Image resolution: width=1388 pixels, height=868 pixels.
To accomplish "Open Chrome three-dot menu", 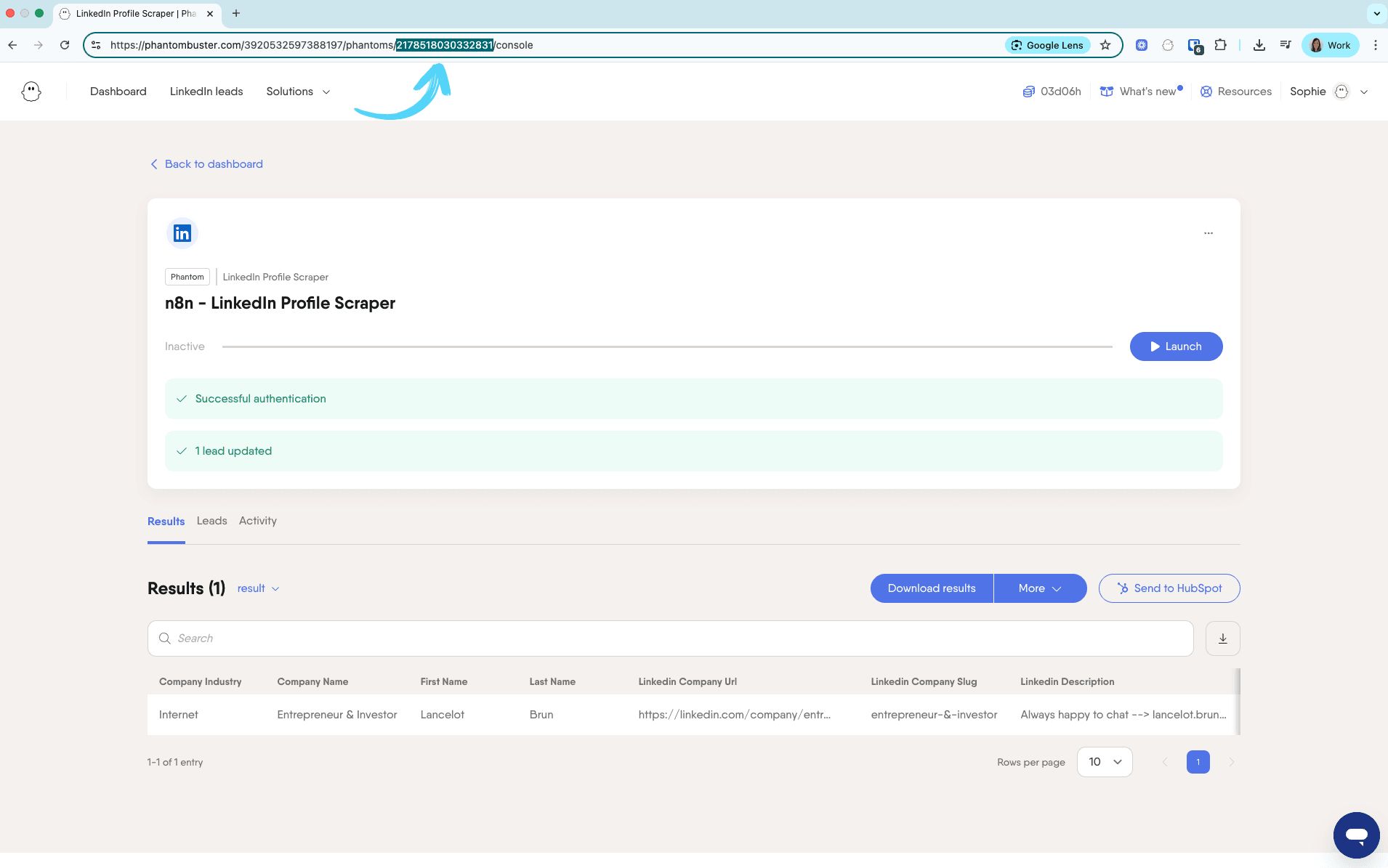I will [1376, 45].
